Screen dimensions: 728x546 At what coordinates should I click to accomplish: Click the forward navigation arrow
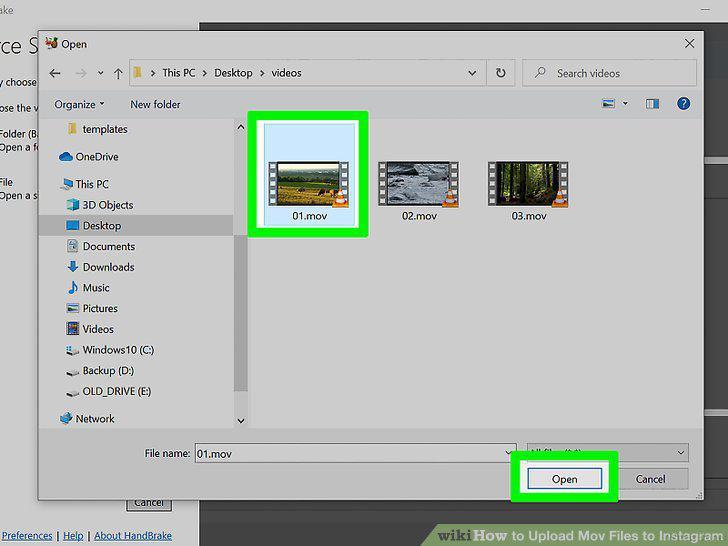[81, 73]
